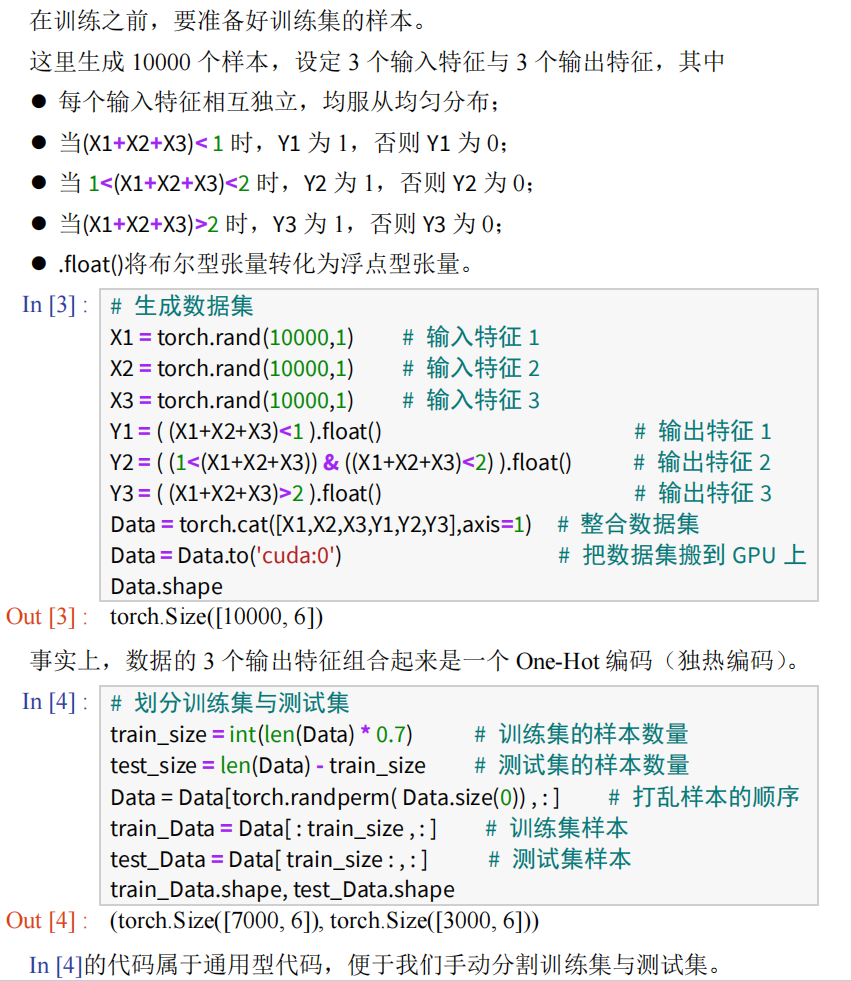Click the comment "# 打乱样本的顺序"
This screenshot has height=981, width=851.
point(704,797)
